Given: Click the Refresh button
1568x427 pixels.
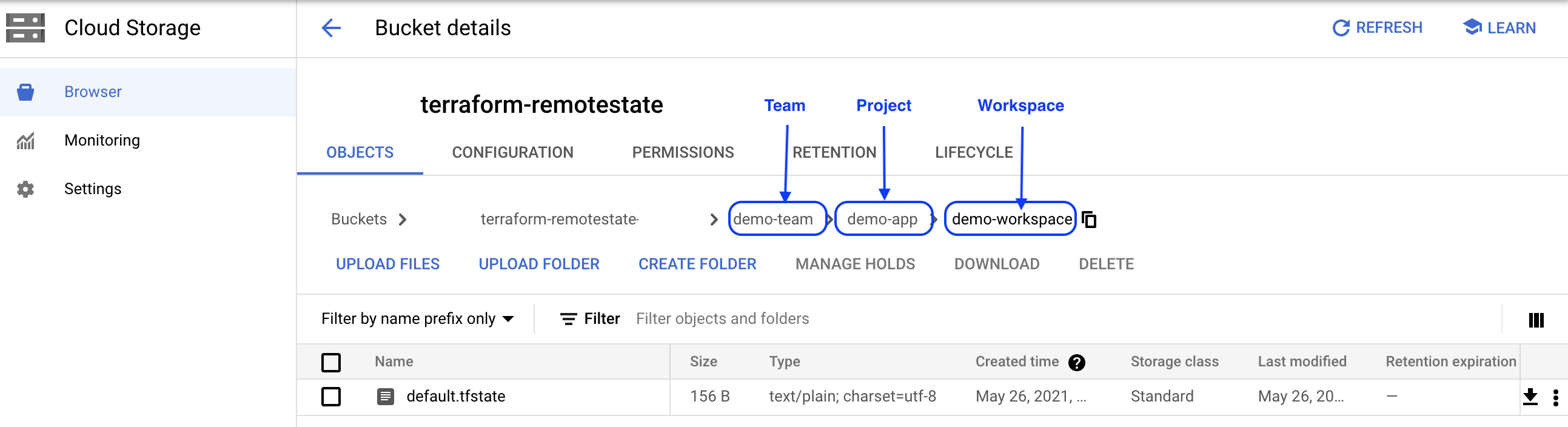Looking at the screenshot, I should pos(1377,28).
